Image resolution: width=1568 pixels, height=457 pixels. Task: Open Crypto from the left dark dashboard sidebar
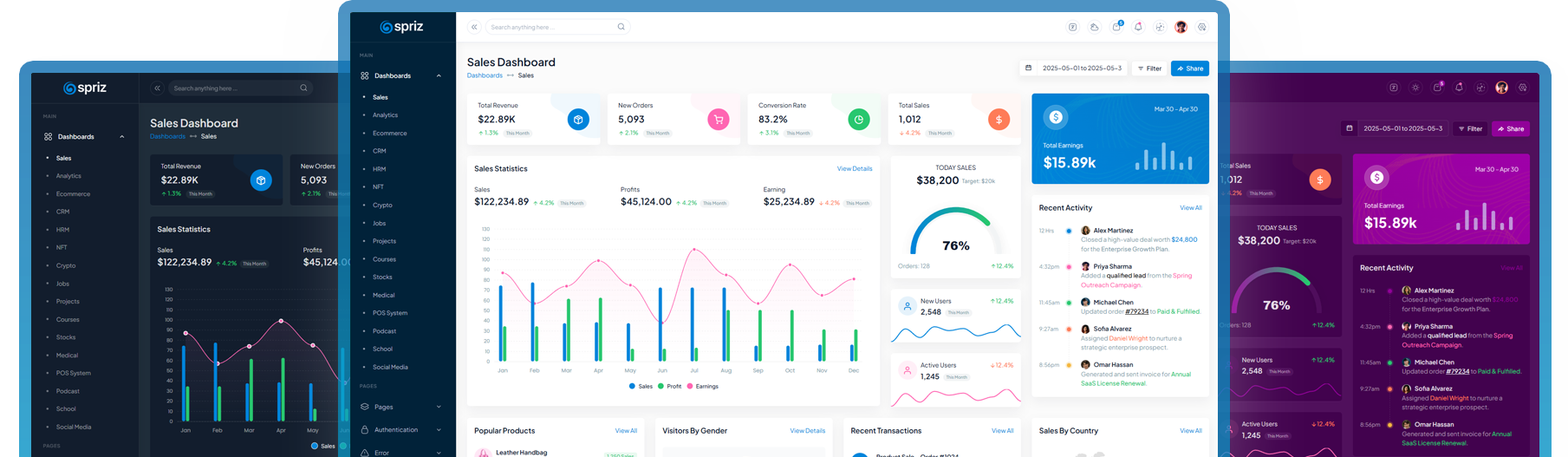tap(66, 265)
